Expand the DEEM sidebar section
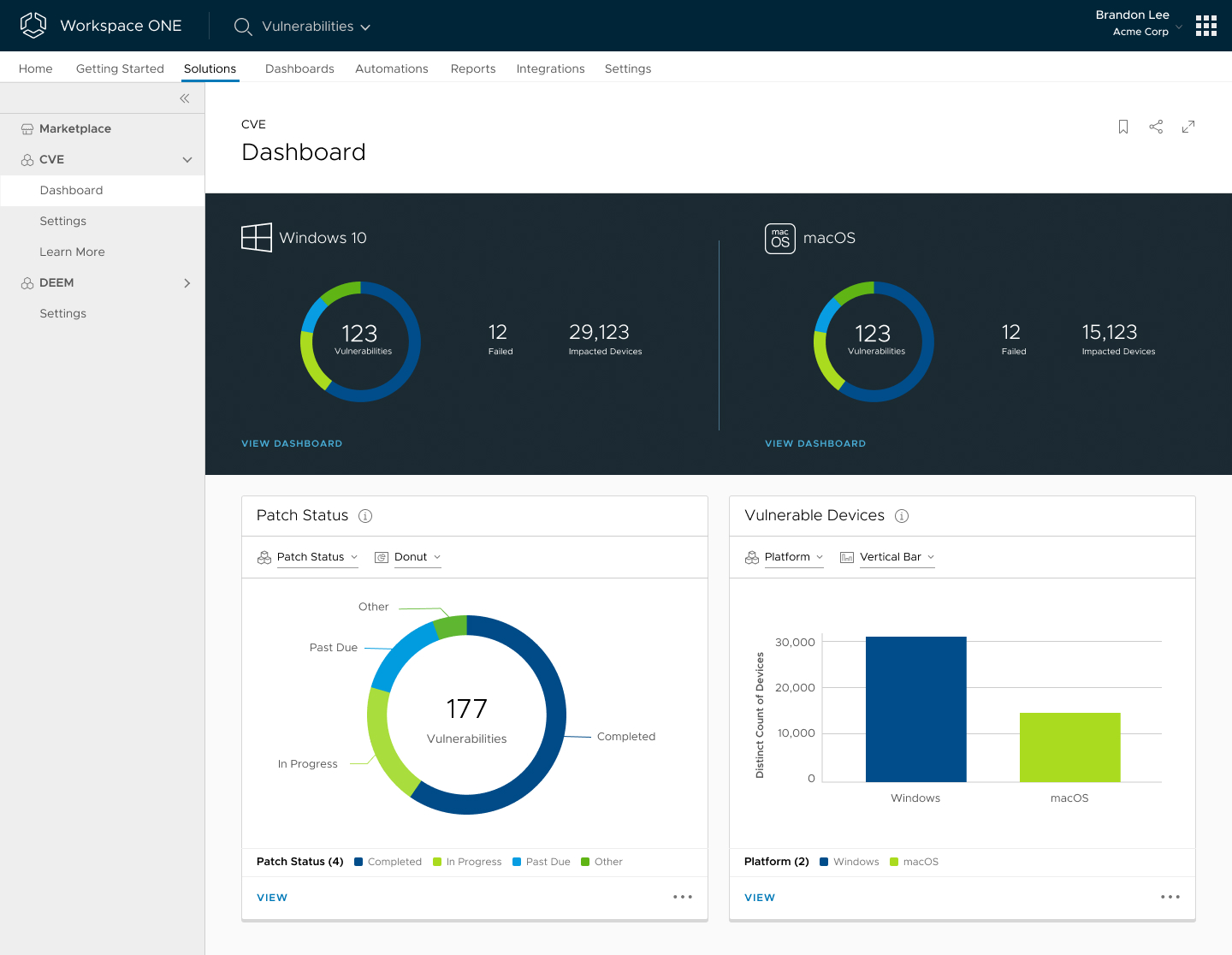 coord(187,283)
